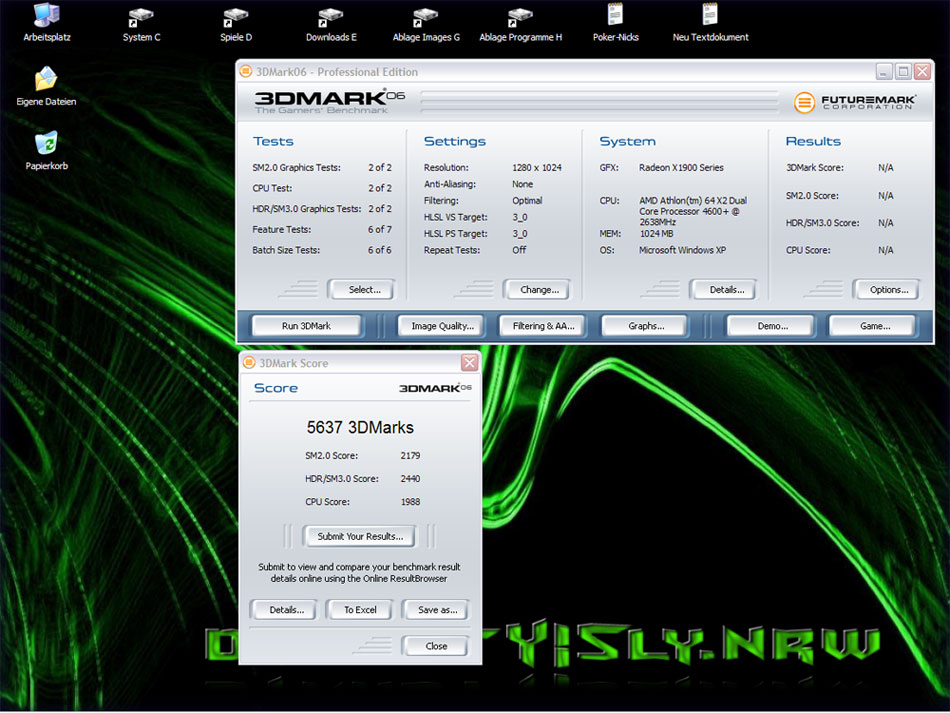Screen dimensions: 950x713
Task: Click the SM2.0 Score value 2179
Action: [410, 456]
